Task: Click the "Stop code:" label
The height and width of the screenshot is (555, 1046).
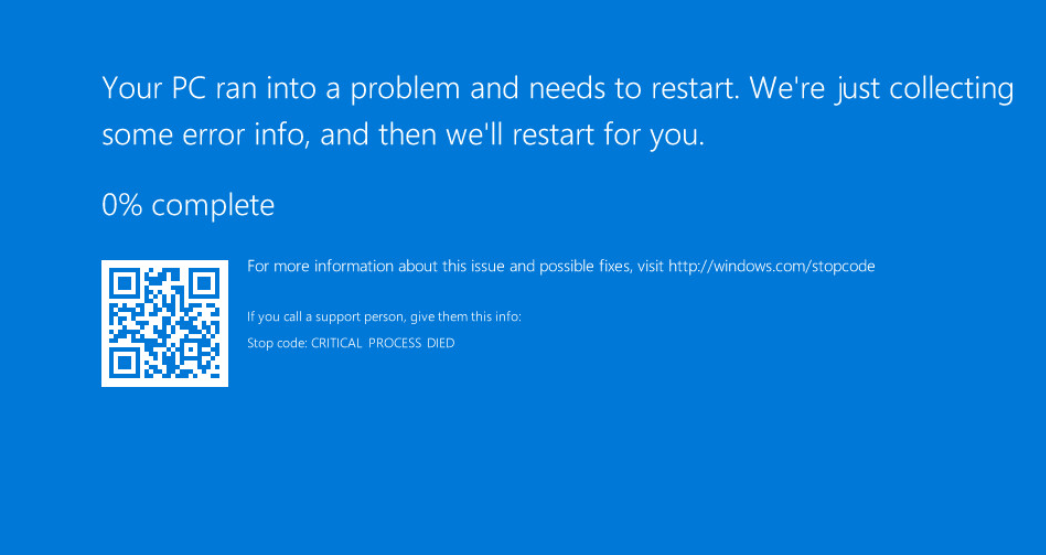Action: (x=277, y=343)
